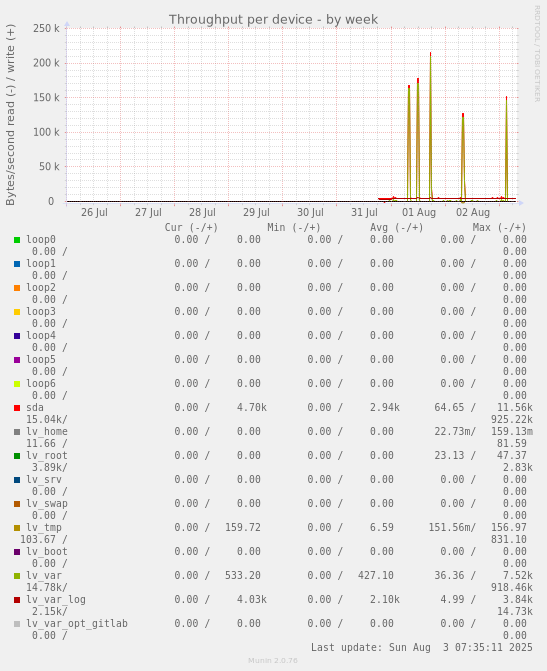Click the lv_var max value 918.46k

(x=512, y=588)
